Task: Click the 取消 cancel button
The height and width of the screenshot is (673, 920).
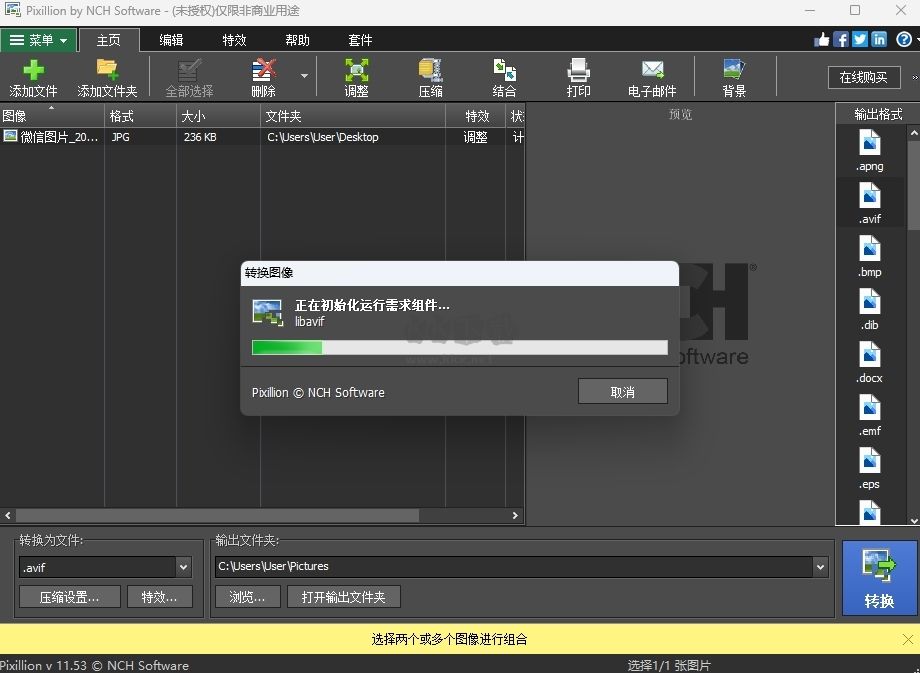Action: (x=622, y=392)
